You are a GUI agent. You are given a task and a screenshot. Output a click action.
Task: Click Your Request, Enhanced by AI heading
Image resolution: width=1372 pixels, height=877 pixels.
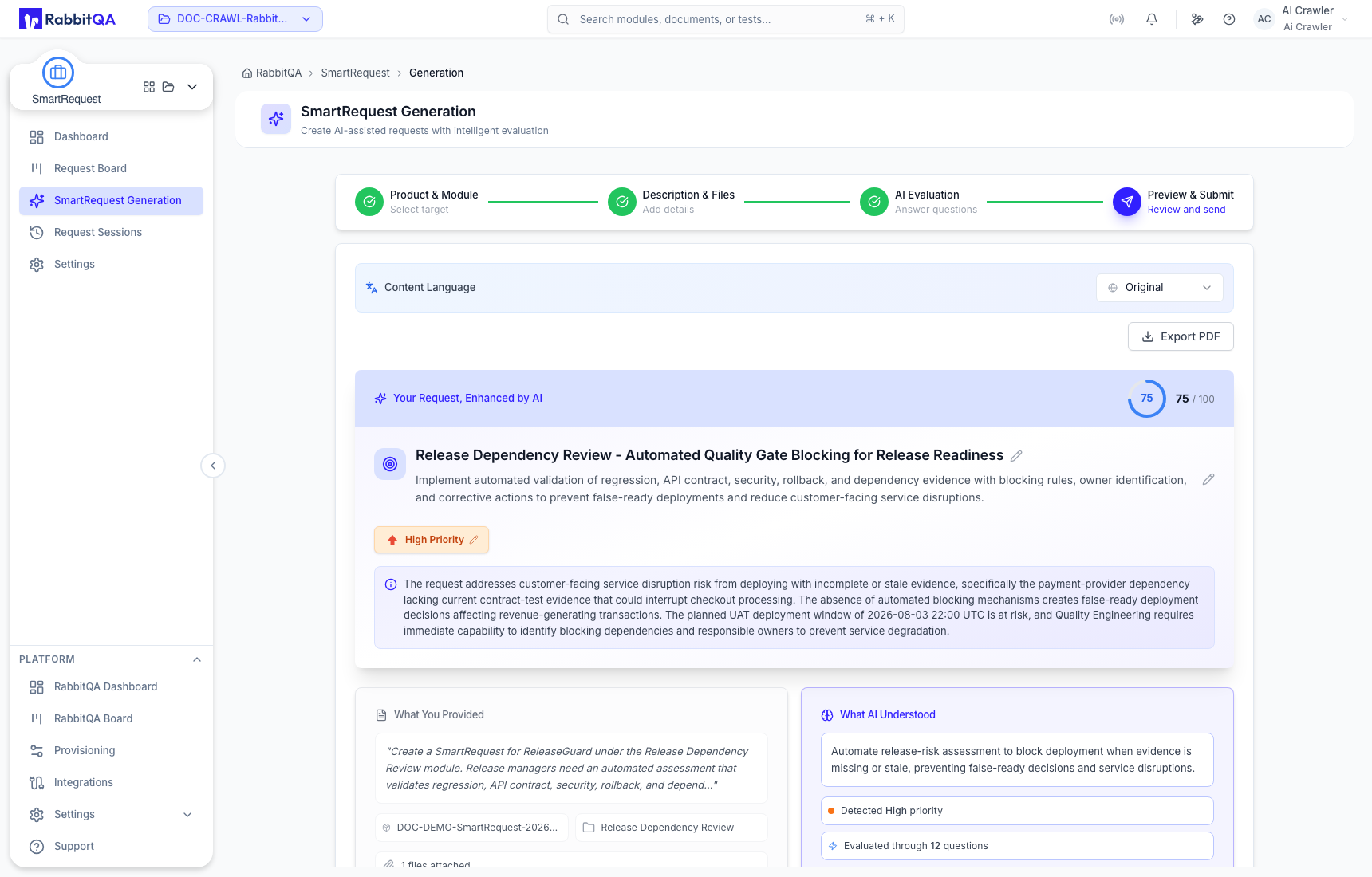467,399
